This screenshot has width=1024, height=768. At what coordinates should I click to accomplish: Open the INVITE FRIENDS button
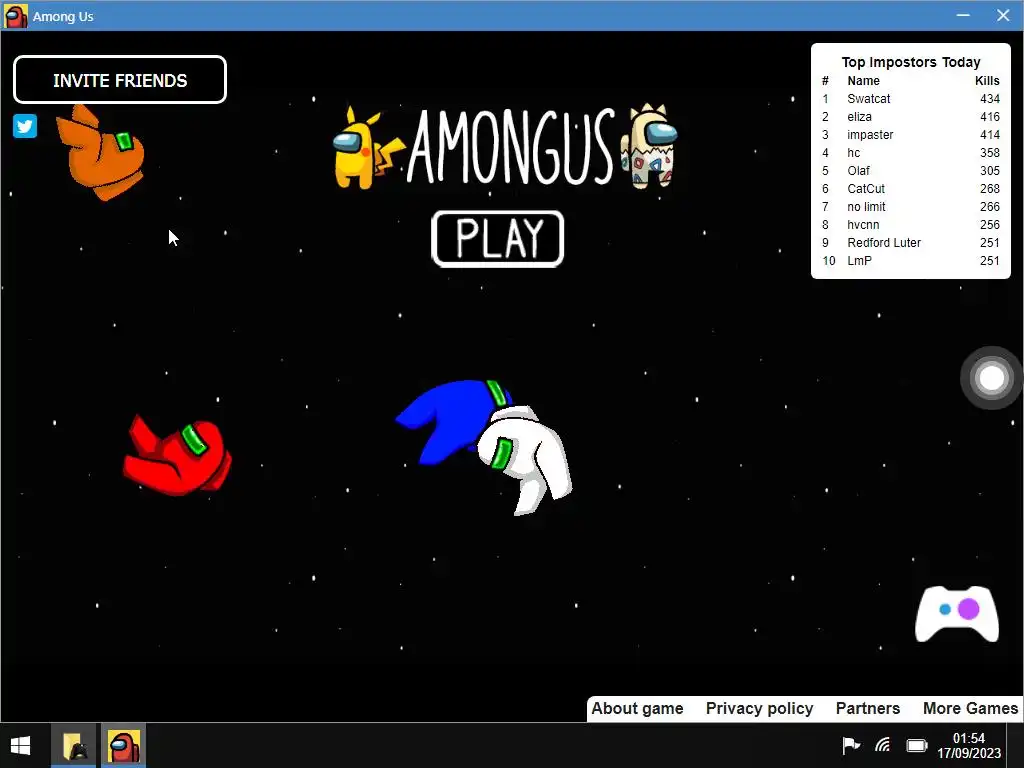(120, 80)
